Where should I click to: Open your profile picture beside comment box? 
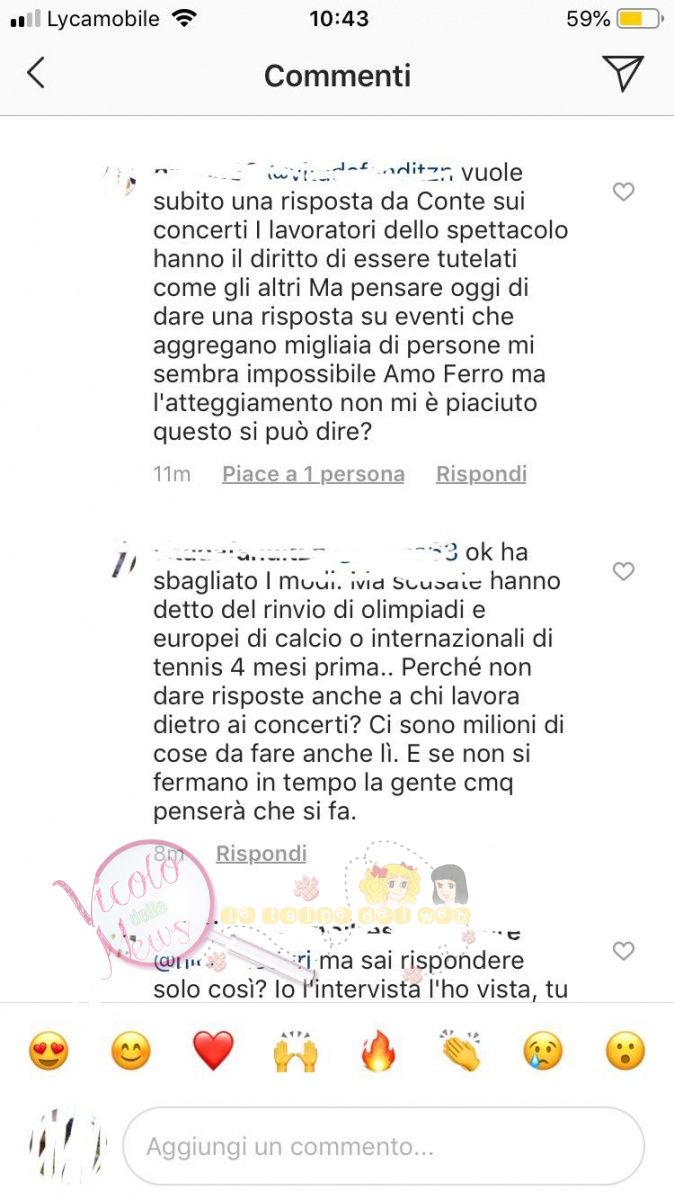[67, 1146]
